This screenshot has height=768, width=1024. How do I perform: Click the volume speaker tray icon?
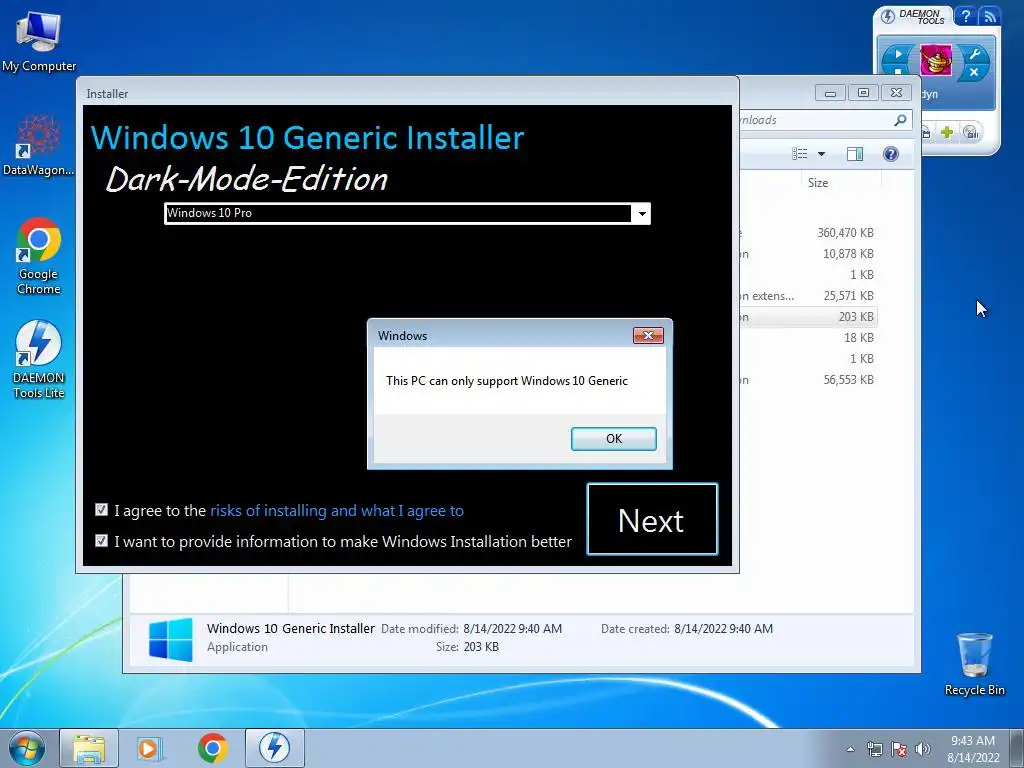pyautogui.click(x=923, y=749)
